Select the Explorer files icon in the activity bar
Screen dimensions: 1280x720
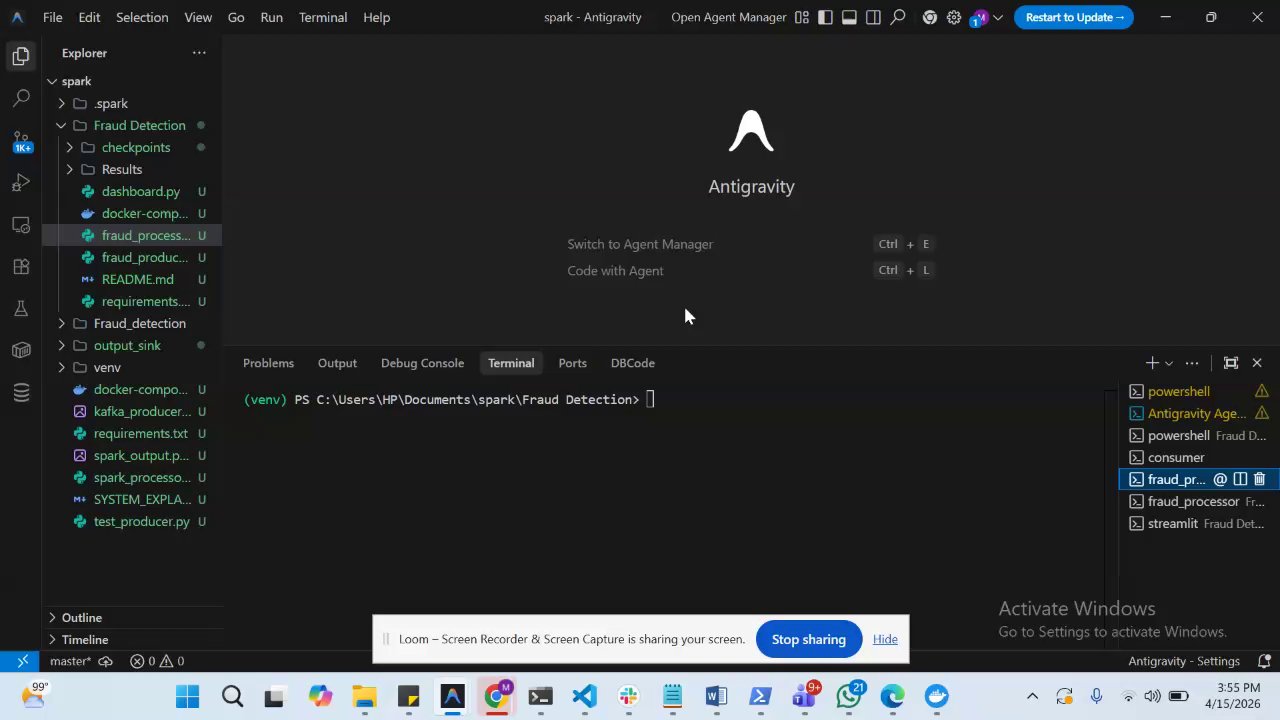click(x=21, y=56)
